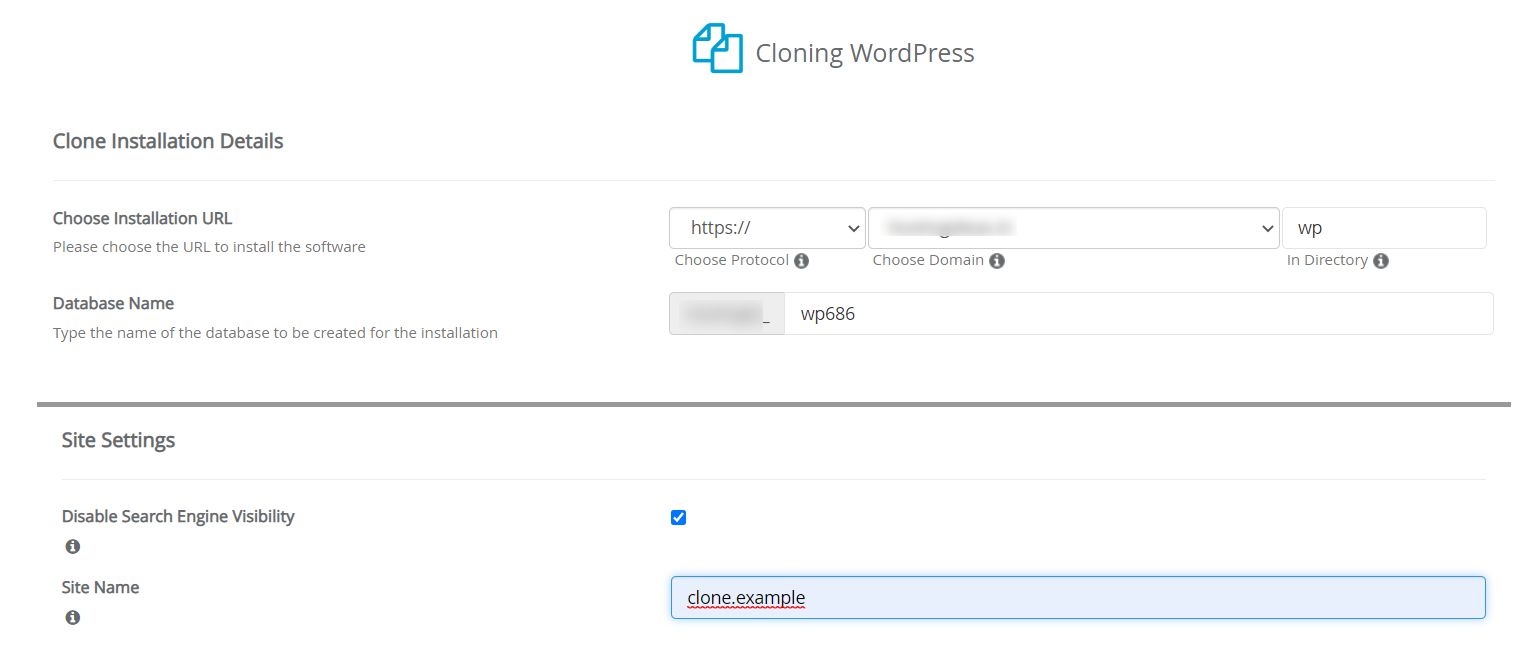Click info icon under Site Name

pos(72,618)
